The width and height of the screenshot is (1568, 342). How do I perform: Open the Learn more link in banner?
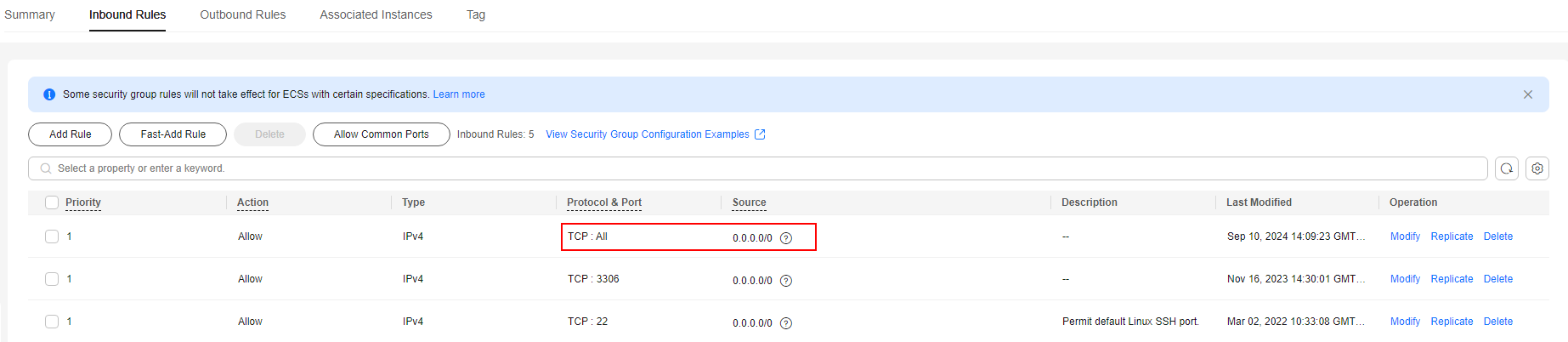coord(459,94)
